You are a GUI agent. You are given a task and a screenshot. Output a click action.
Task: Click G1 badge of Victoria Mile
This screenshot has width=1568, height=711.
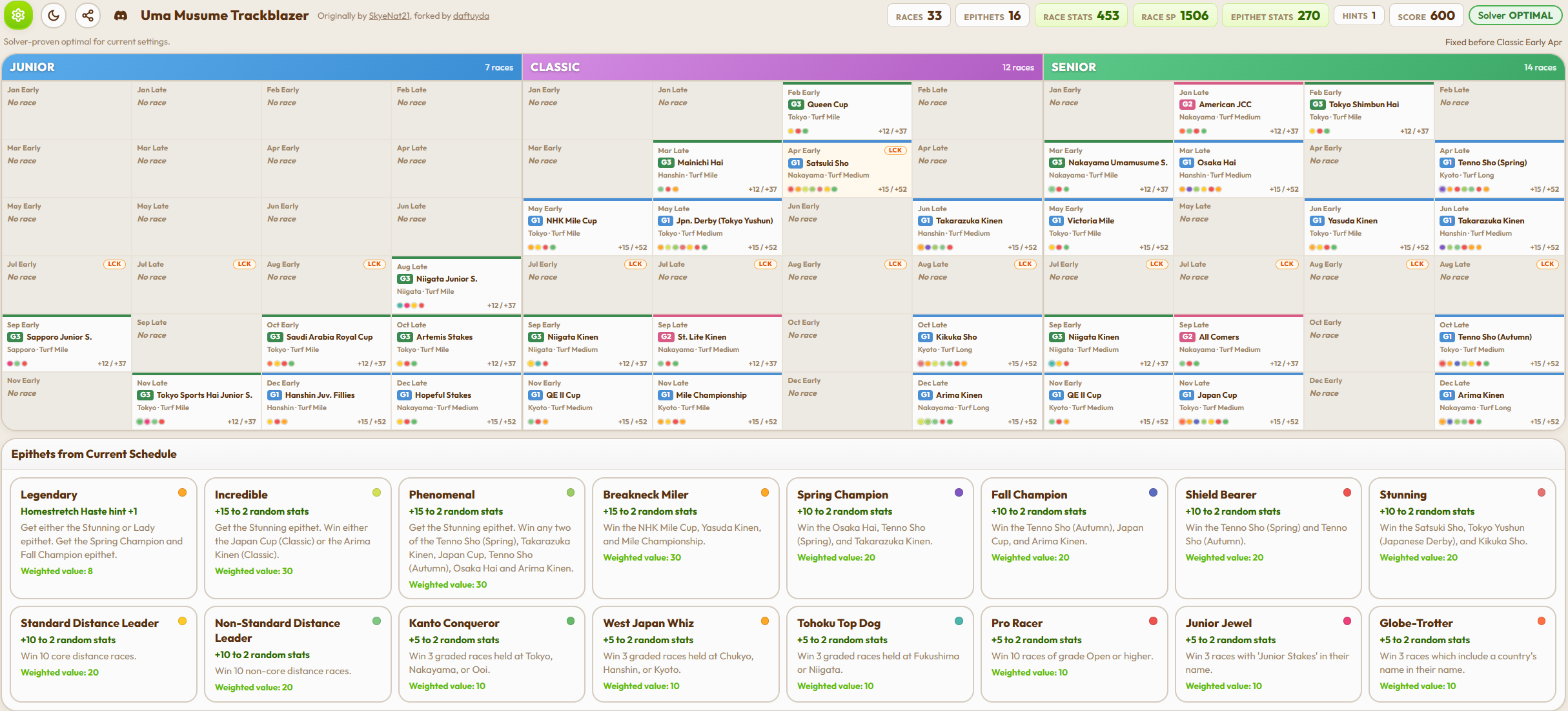pos(1056,221)
